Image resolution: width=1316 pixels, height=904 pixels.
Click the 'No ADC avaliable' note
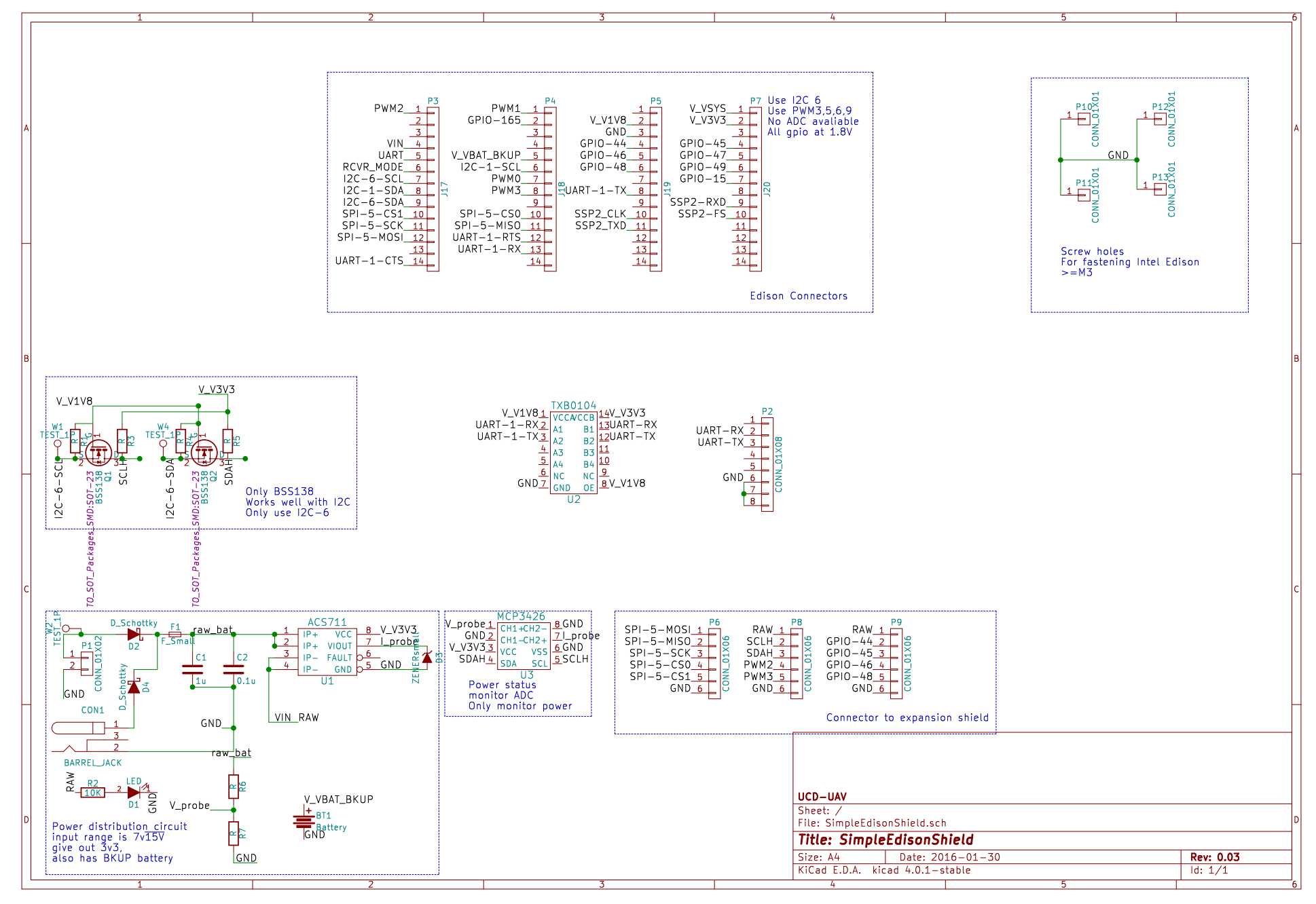(813, 121)
